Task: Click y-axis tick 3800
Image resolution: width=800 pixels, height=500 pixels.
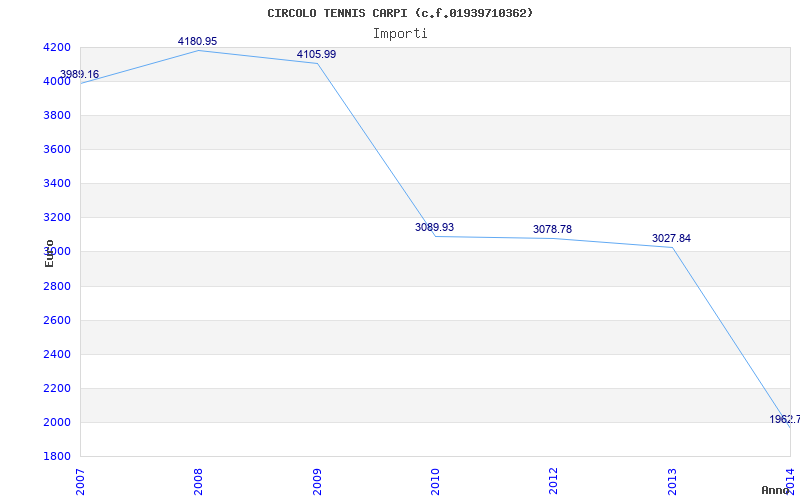Action: click(x=57, y=115)
